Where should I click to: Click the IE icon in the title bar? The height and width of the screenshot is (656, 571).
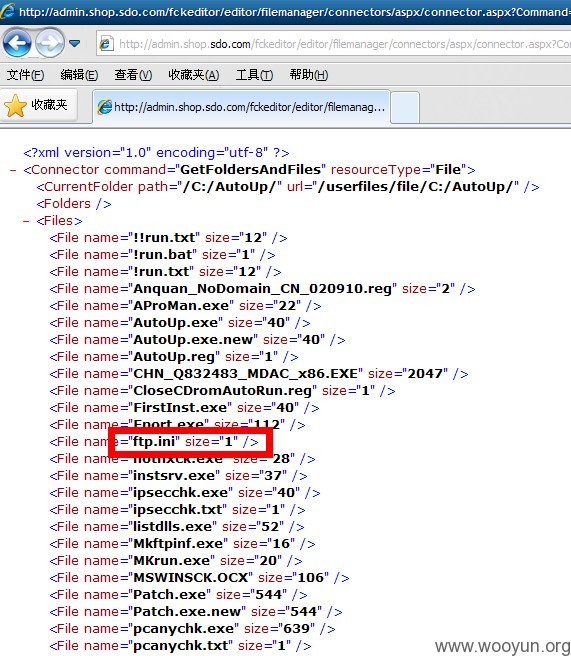click(x=8, y=11)
